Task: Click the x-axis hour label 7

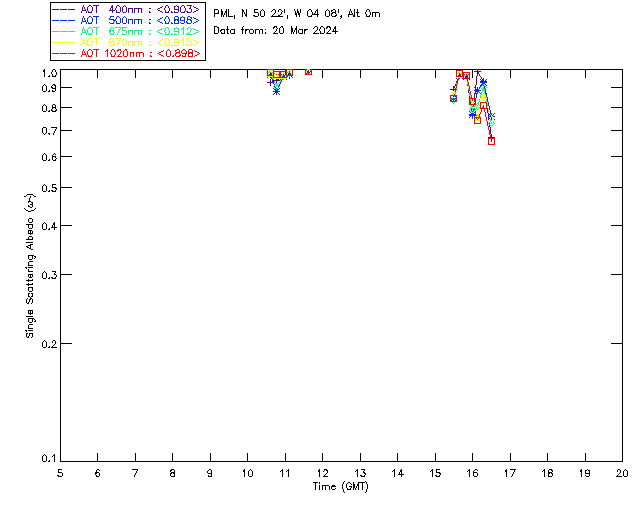Action: (x=135, y=474)
